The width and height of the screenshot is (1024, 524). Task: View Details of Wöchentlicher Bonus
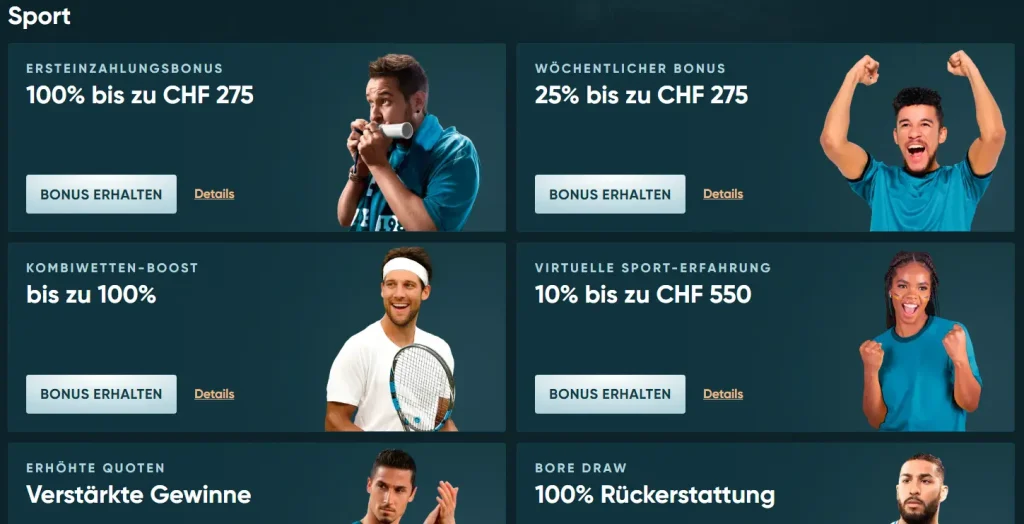[x=723, y=194]
